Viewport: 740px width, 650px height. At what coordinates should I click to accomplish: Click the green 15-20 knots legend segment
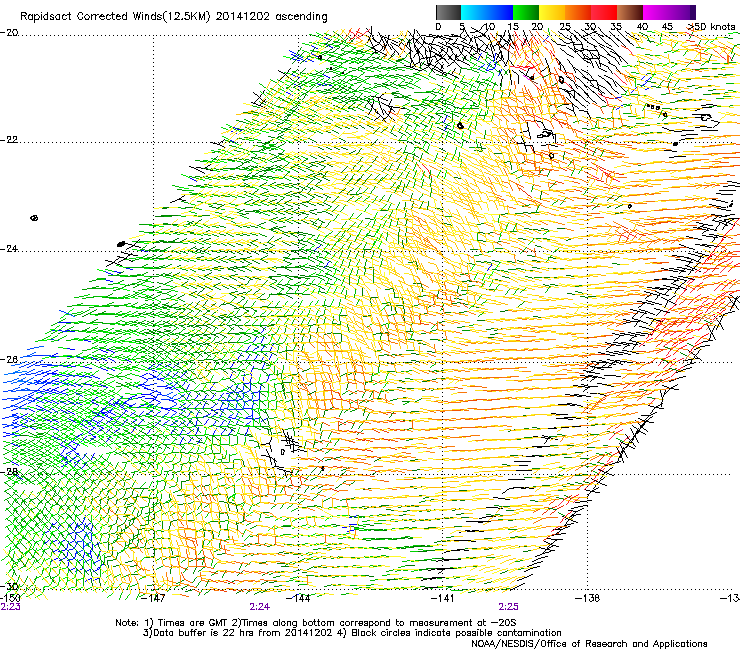[x=526, y=12]
